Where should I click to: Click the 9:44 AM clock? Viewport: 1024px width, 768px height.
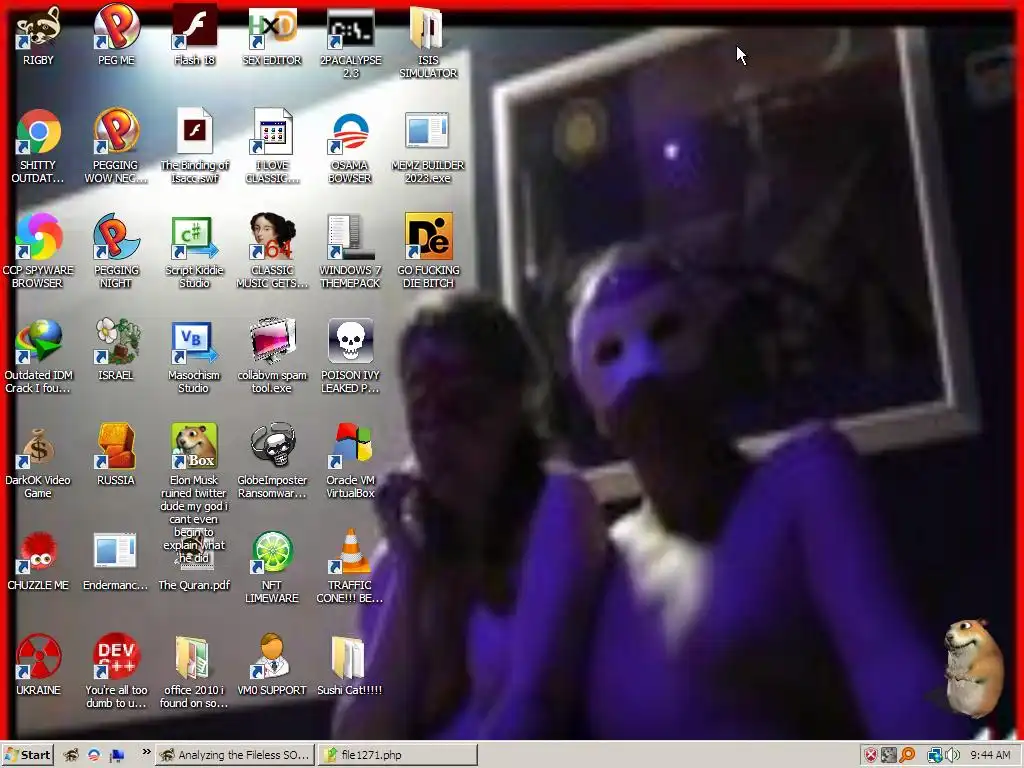(990, 756)
